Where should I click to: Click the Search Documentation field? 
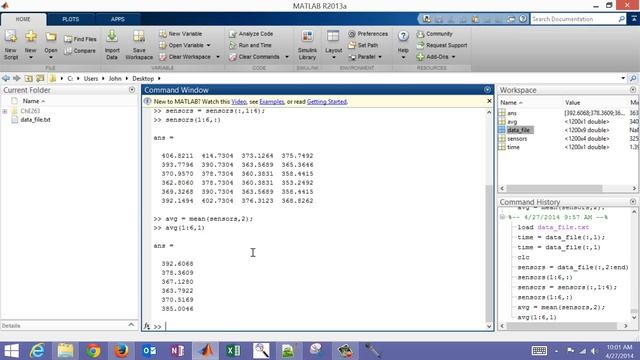[x=575, y=19]
